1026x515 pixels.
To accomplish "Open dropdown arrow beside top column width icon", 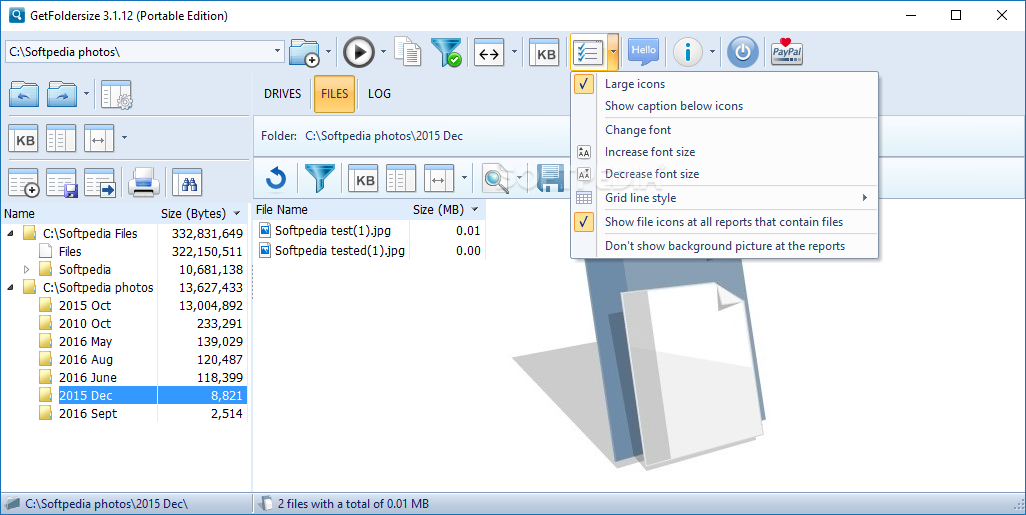I will (514, 52).
